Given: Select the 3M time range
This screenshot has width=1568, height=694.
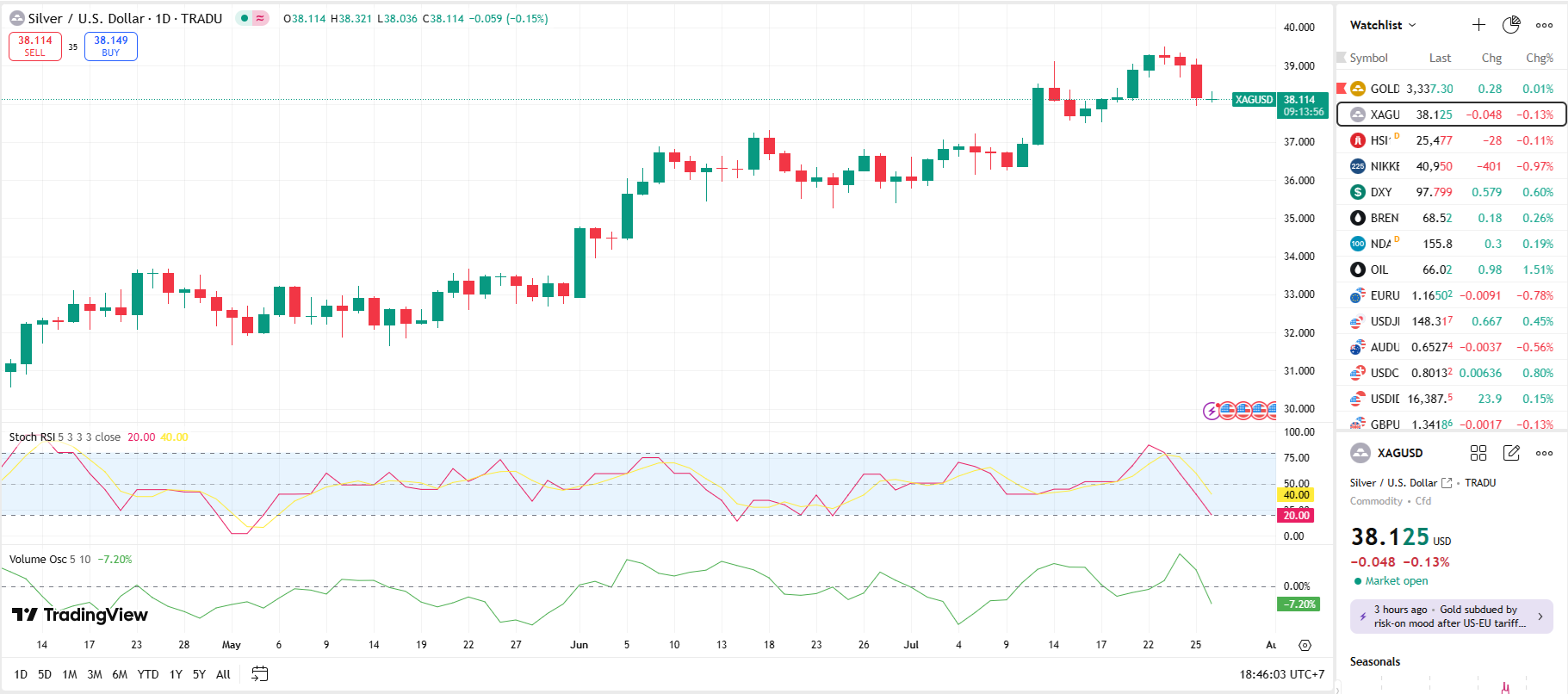Looking at the screenshot, I should (x=95, y=674).
